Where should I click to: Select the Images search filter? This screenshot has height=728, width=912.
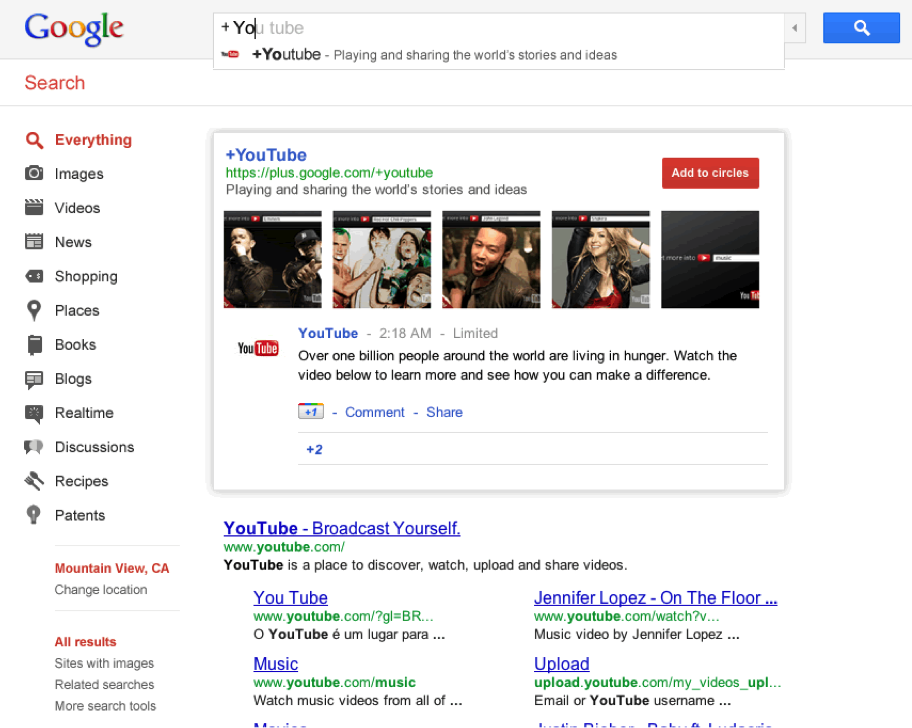pyautogui.click(x=79, y=174)
